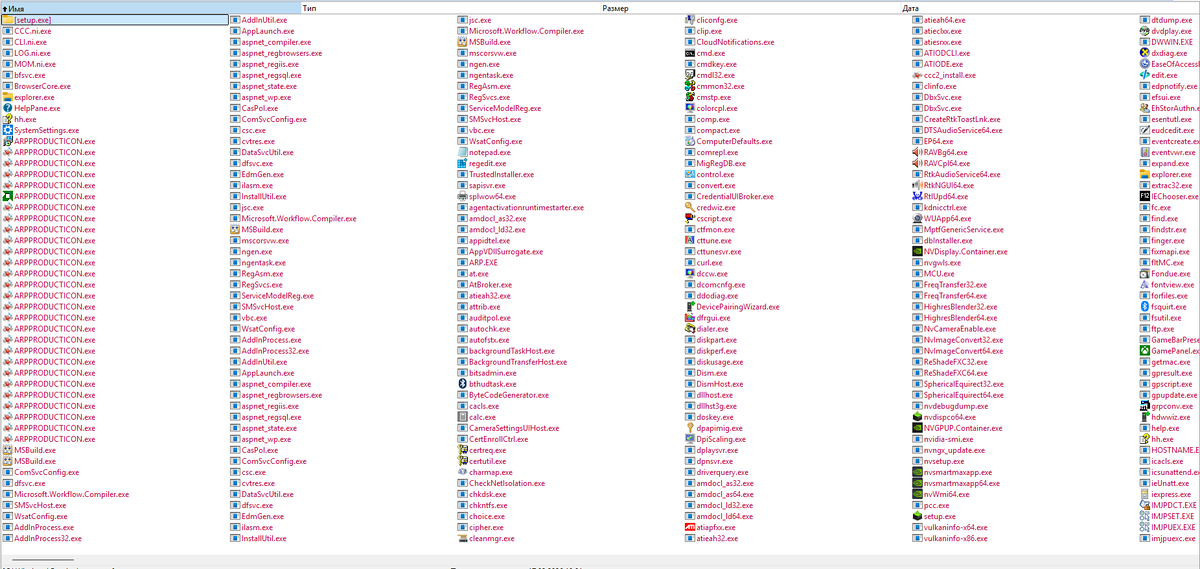Click the HelpPane.exe question mark icon
The height and width of the screenshot is (569, 1200).
coord(7,108)
